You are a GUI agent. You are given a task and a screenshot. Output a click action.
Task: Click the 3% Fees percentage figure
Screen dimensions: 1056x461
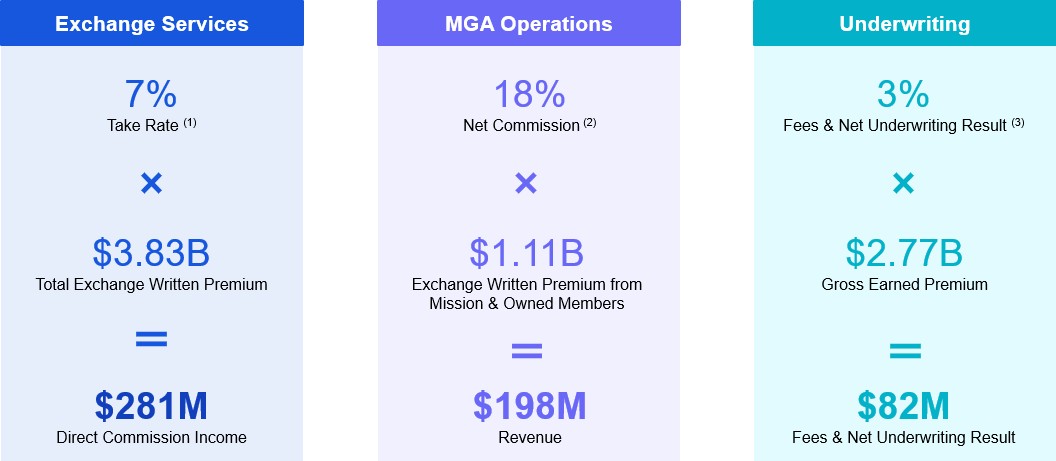(x=904, y=95)
